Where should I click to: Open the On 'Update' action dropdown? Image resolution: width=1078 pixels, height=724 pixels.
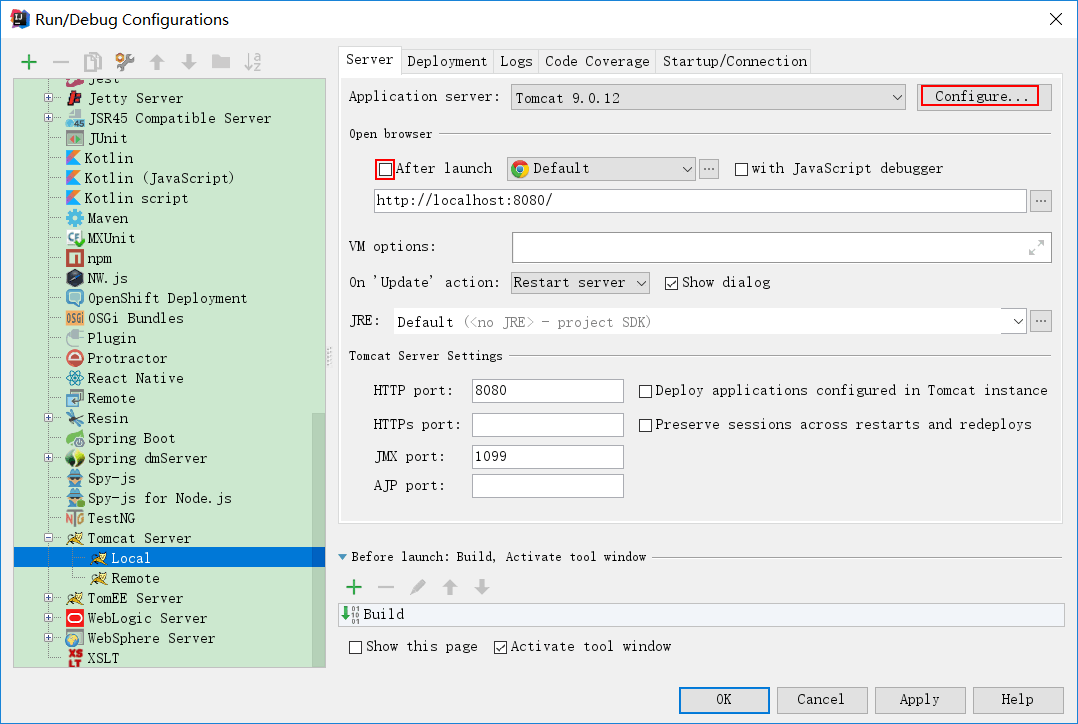pos(580,283)
